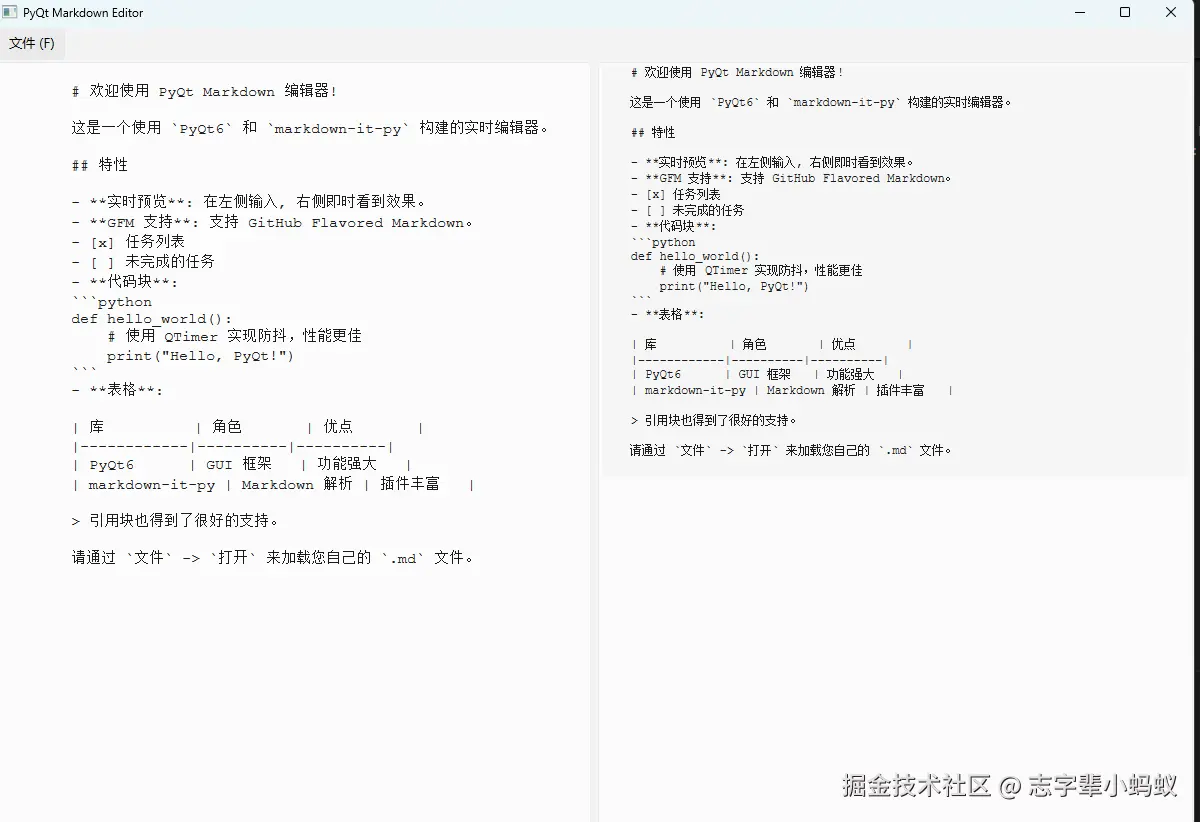Click the '**GFM 支持**' line in left editor
Image resolution: width=1200 pixels, height=822 pixels.
click(x=272, y=222)
